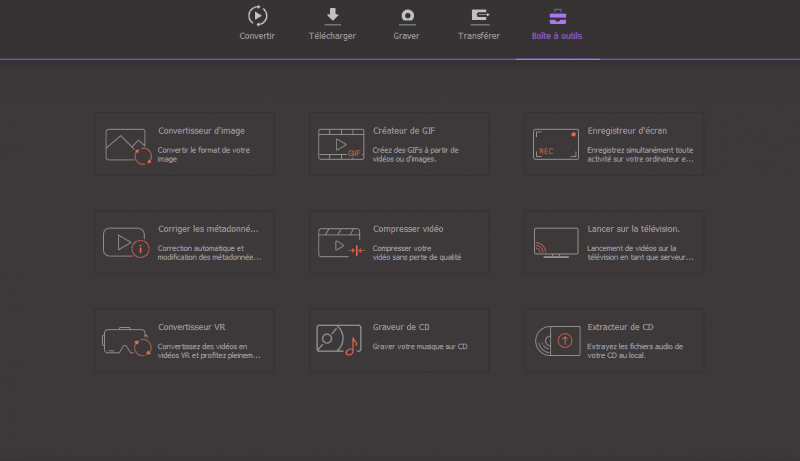Click the metadata info play icon

[x=127, y=243]
